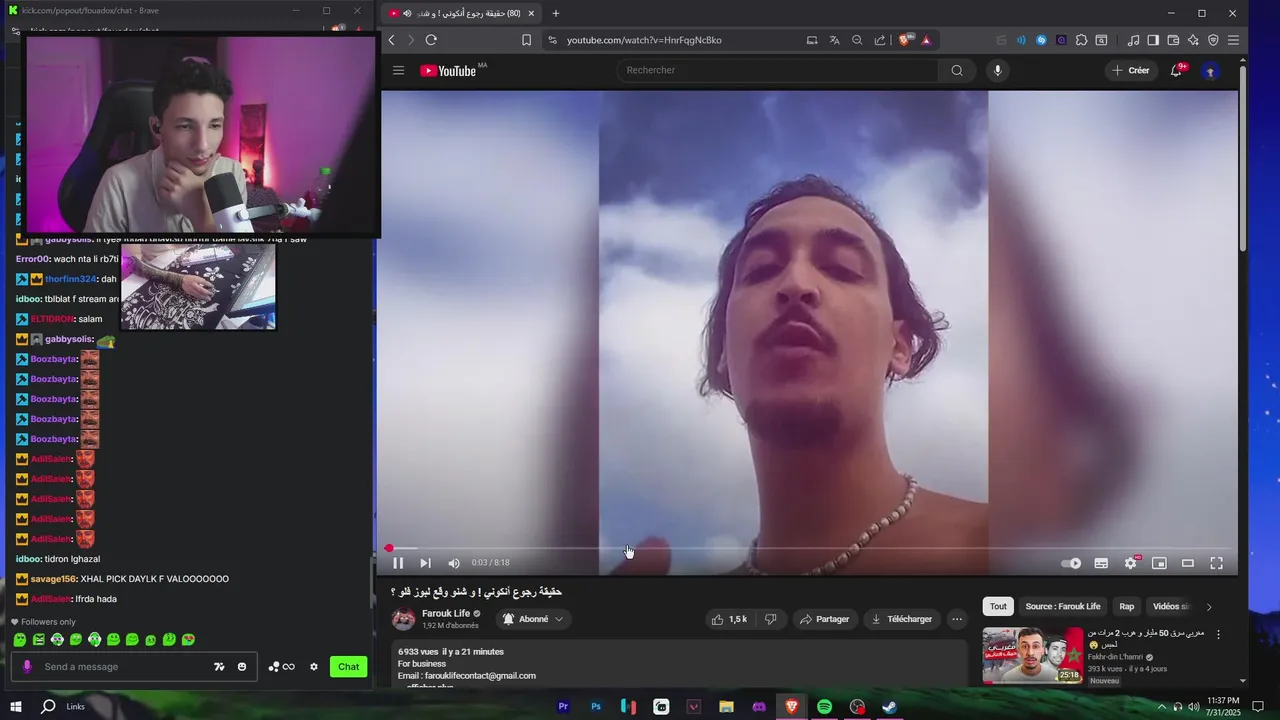Screen dimensions: 1280x720
Task: Mute the YouTube player volume
Action: pos(454,563)
